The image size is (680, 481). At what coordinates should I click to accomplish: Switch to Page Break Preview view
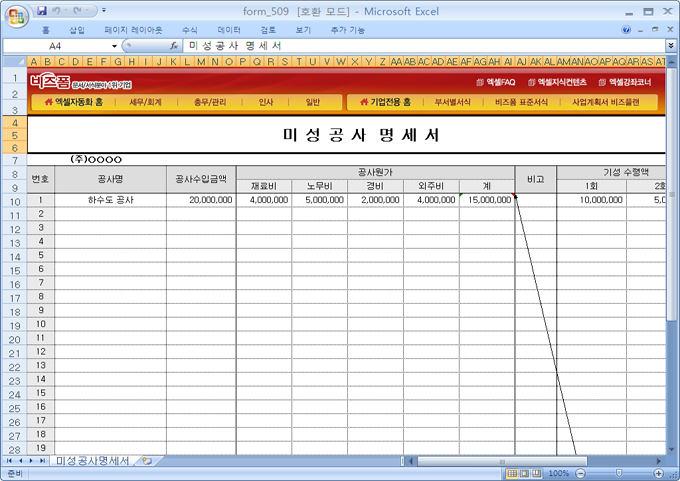537,473
